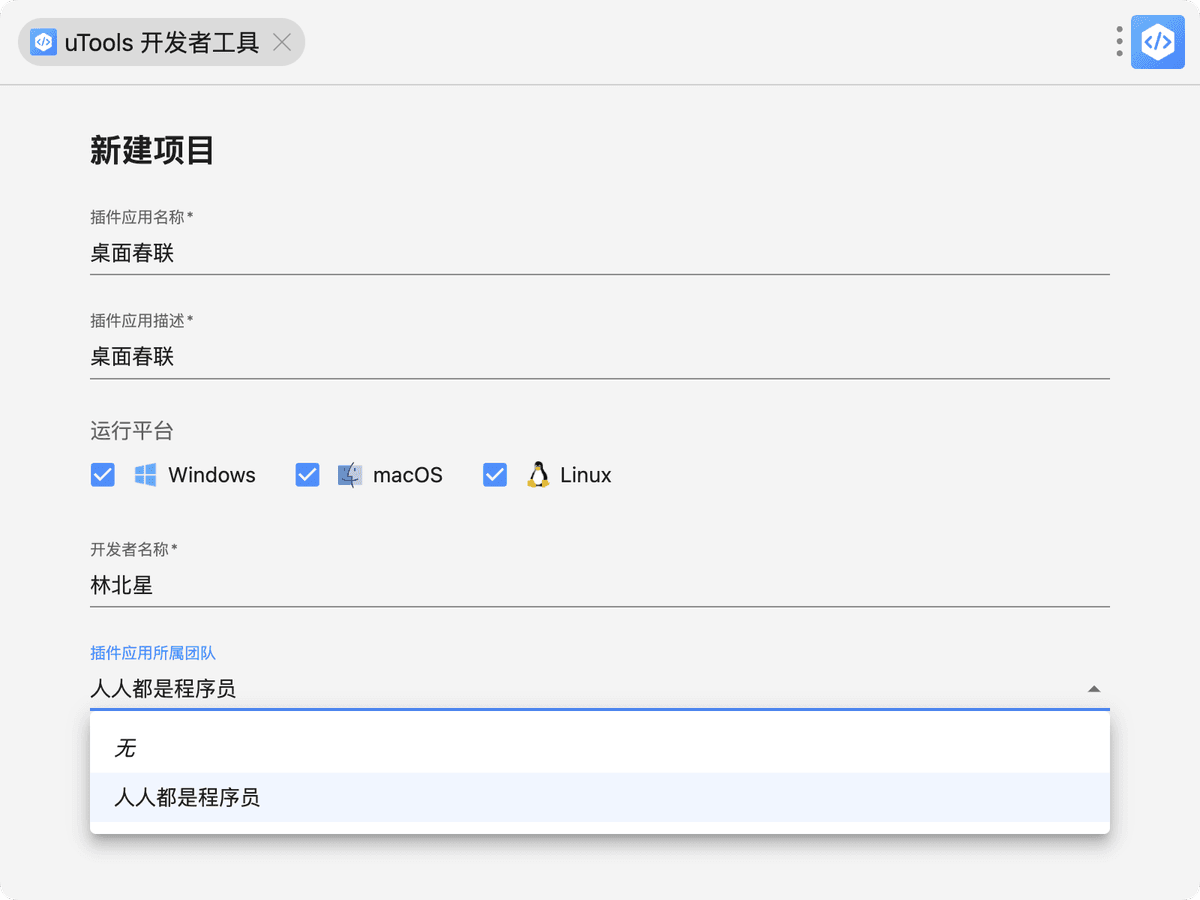The image size is (1200, 900).
Task: Disable the macOS platform checkbox
Action: tap(307, 475)
